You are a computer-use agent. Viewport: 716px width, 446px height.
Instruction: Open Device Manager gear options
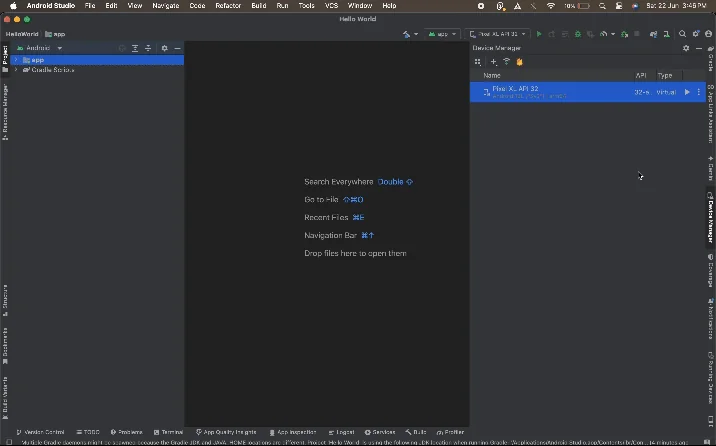[x=686, y=48]
